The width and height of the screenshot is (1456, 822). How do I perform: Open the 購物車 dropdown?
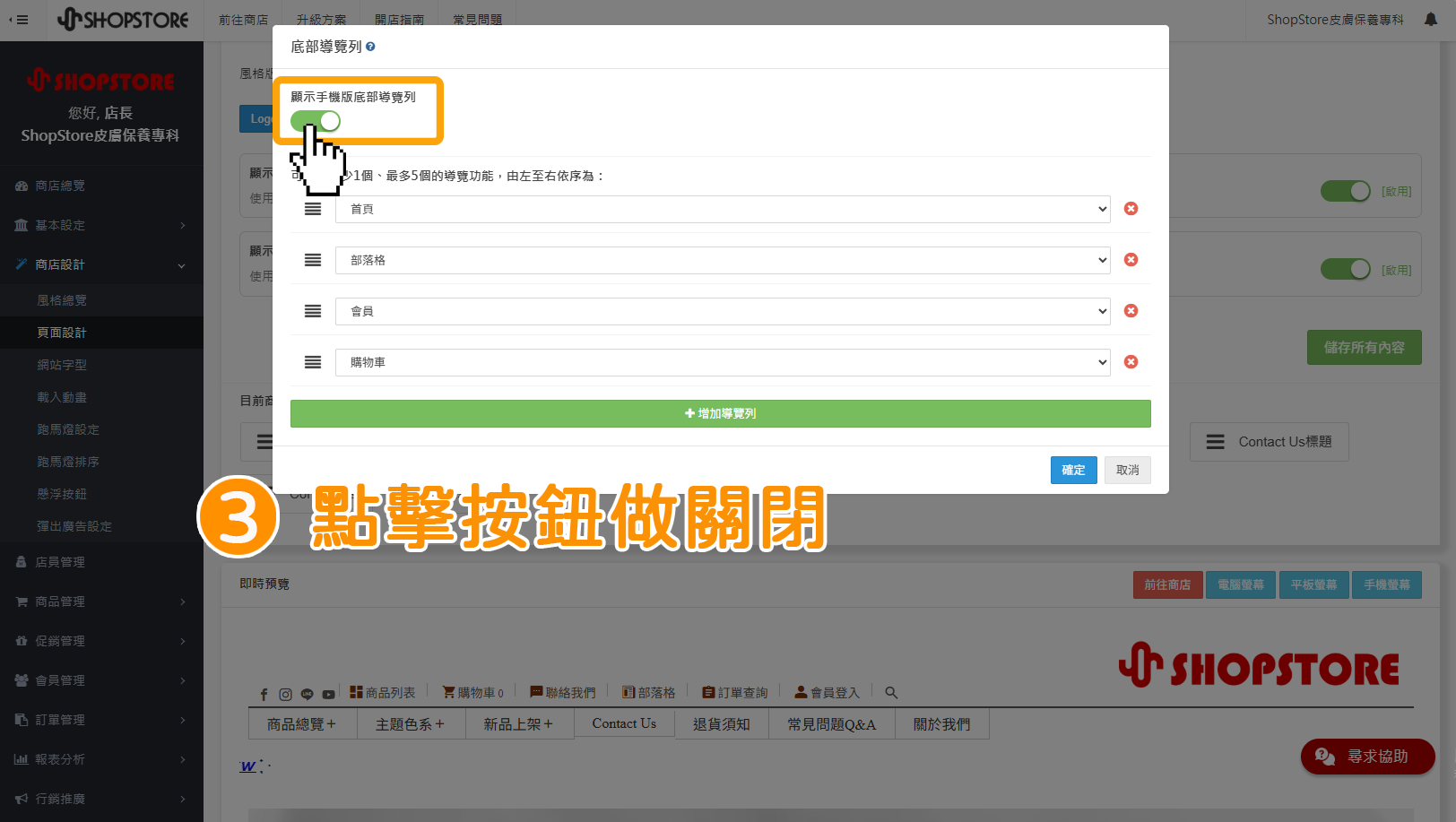tap(723, 362)
